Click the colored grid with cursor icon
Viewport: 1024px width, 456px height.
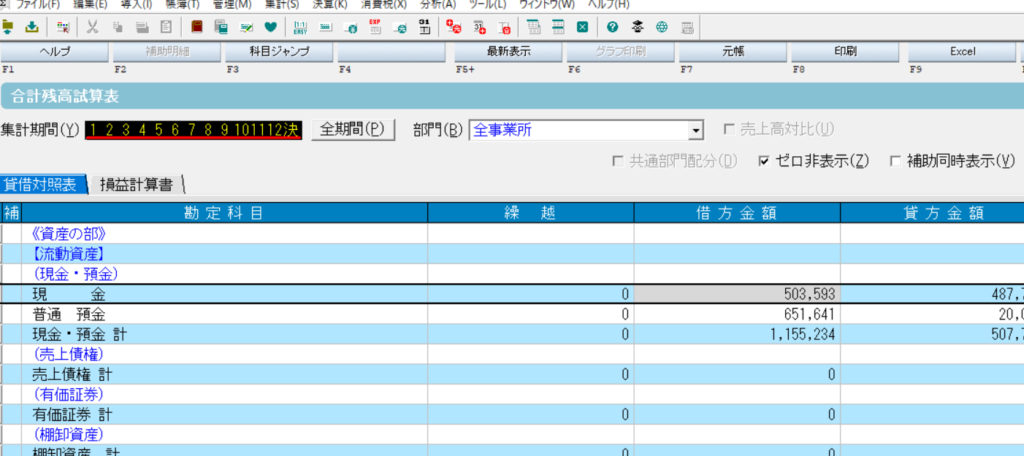click(x=63, y=27)
